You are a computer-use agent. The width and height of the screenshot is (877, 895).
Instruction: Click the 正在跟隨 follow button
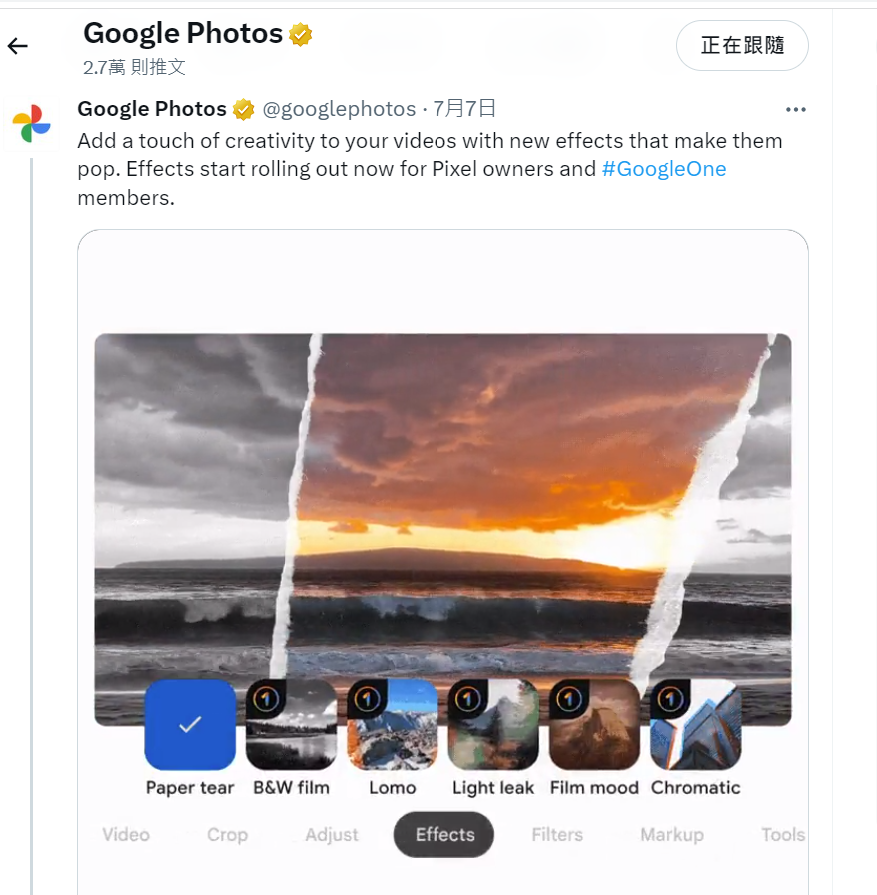coord(742,45)
